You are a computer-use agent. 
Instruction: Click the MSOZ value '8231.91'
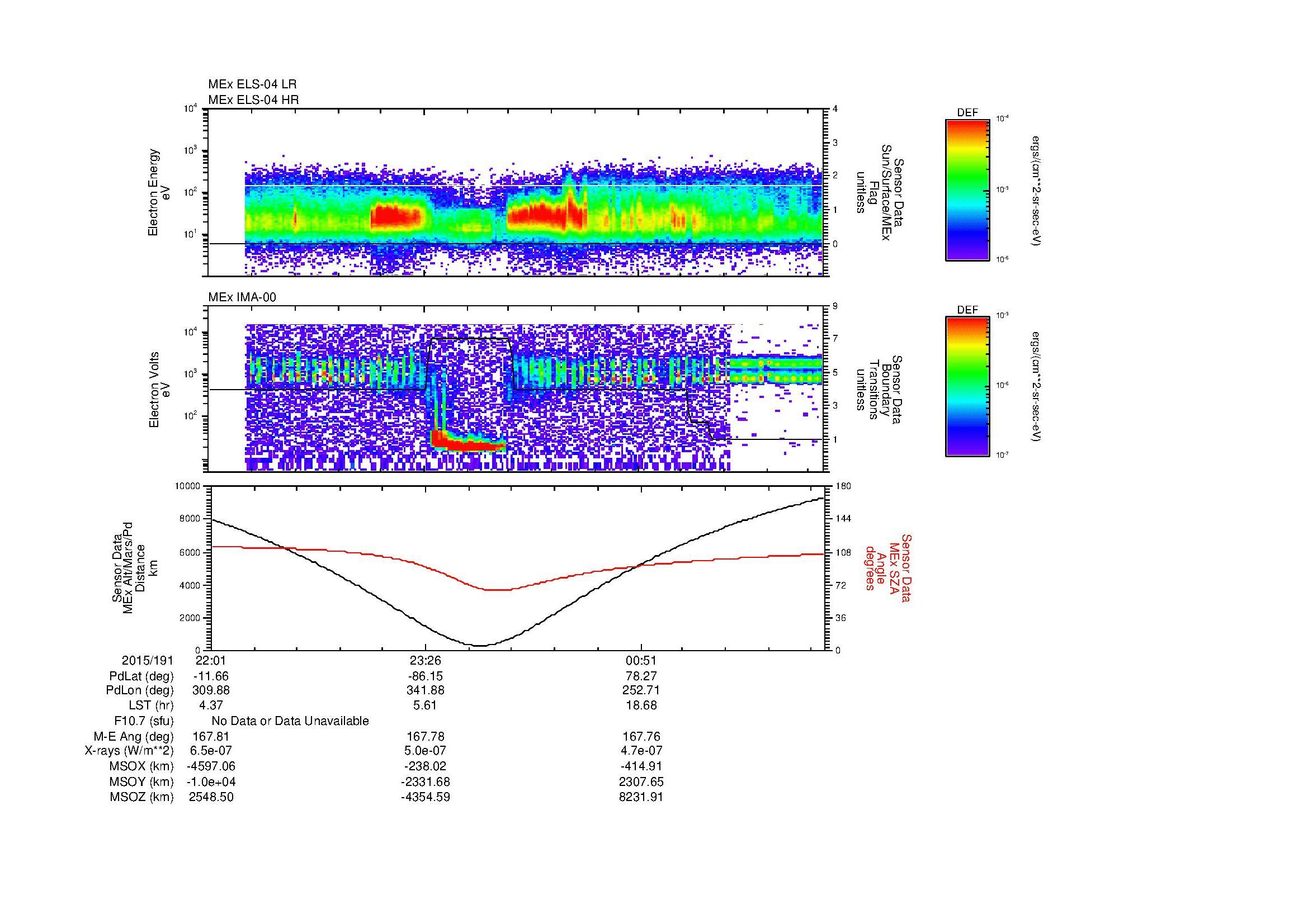point(641,797)
